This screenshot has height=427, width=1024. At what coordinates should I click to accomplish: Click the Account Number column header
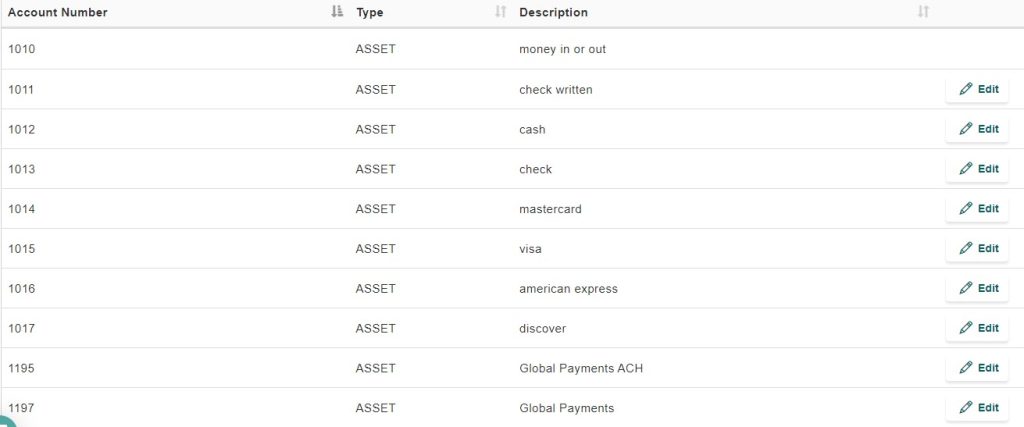57,12
